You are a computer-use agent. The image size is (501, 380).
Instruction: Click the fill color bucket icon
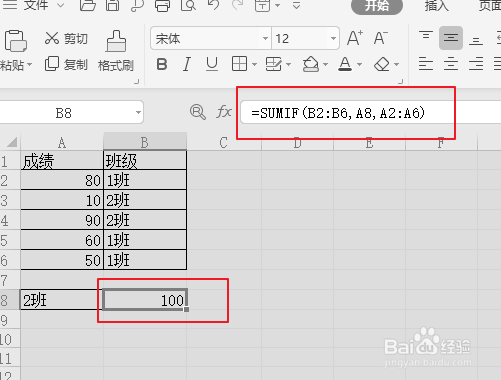click(x=311, y=64)
